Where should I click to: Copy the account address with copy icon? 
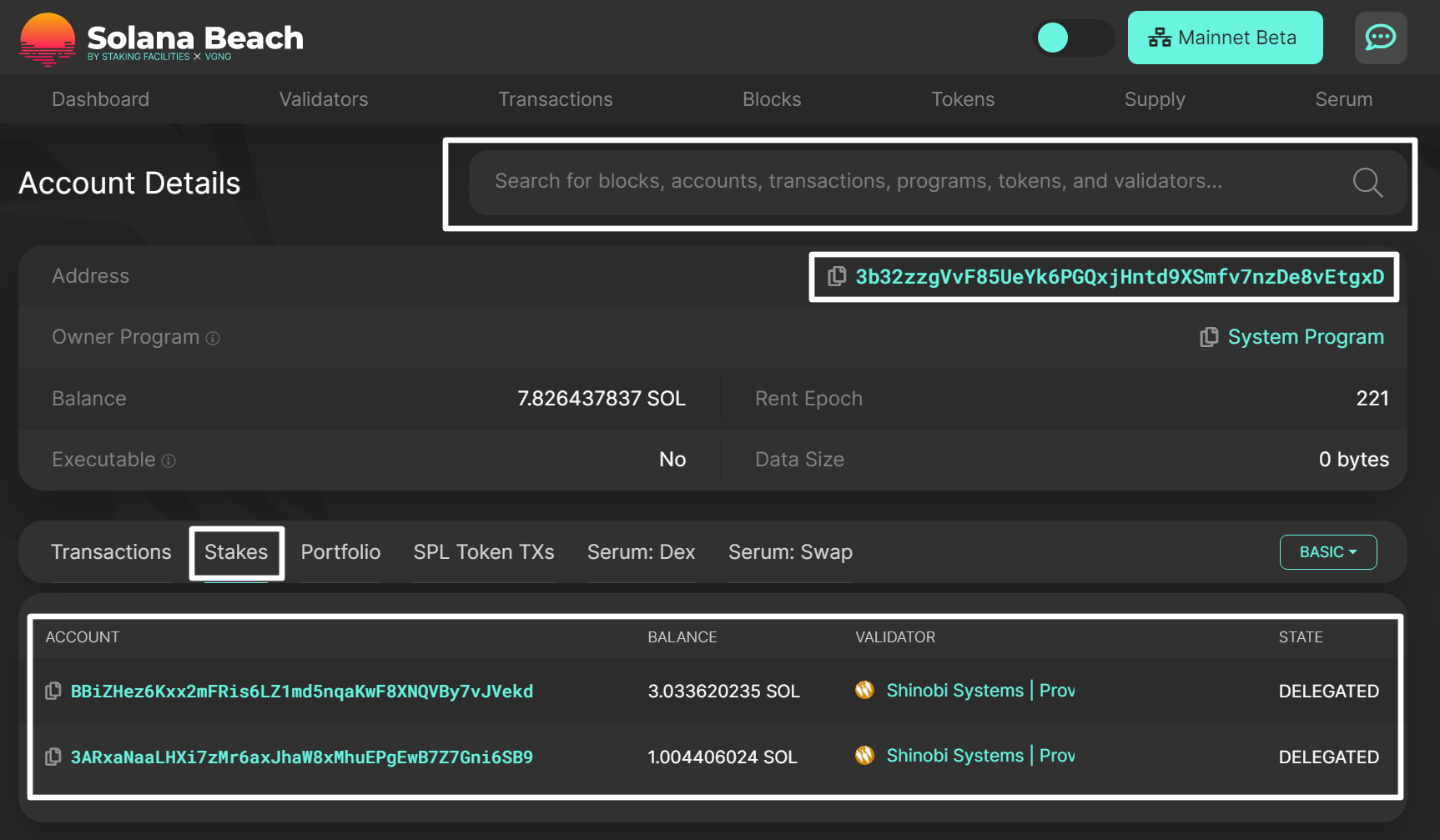pyautogui.click(x=836, y=276)
